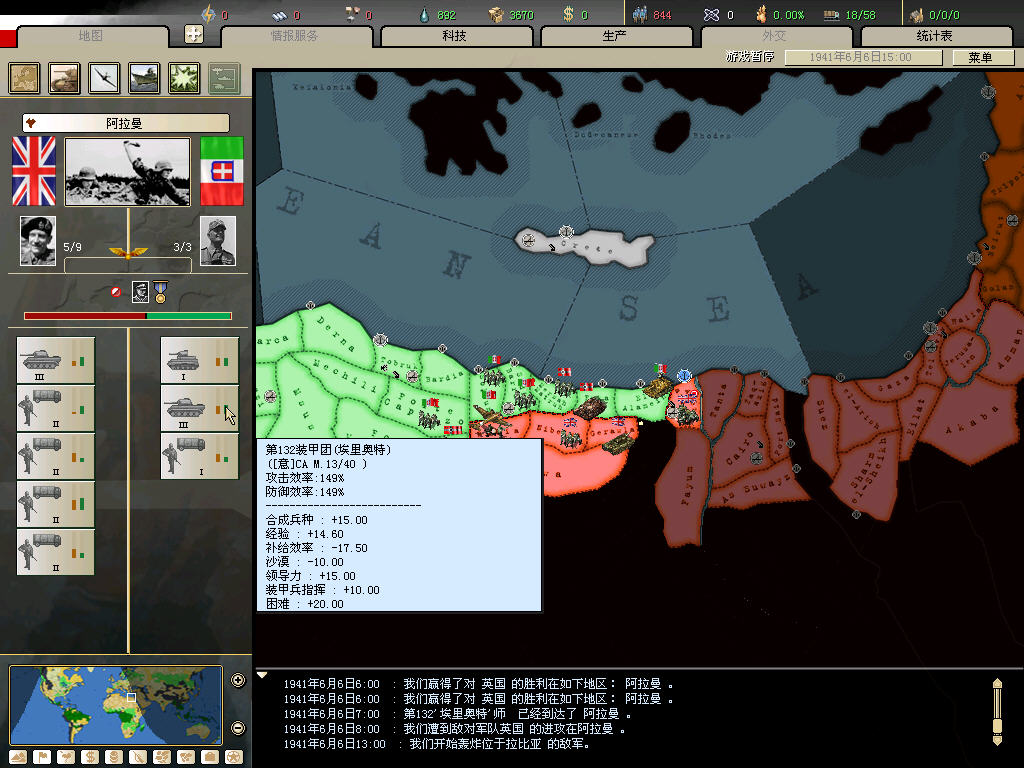
Task: Click the Italian flag in battle panel
Action: [222, 171]
